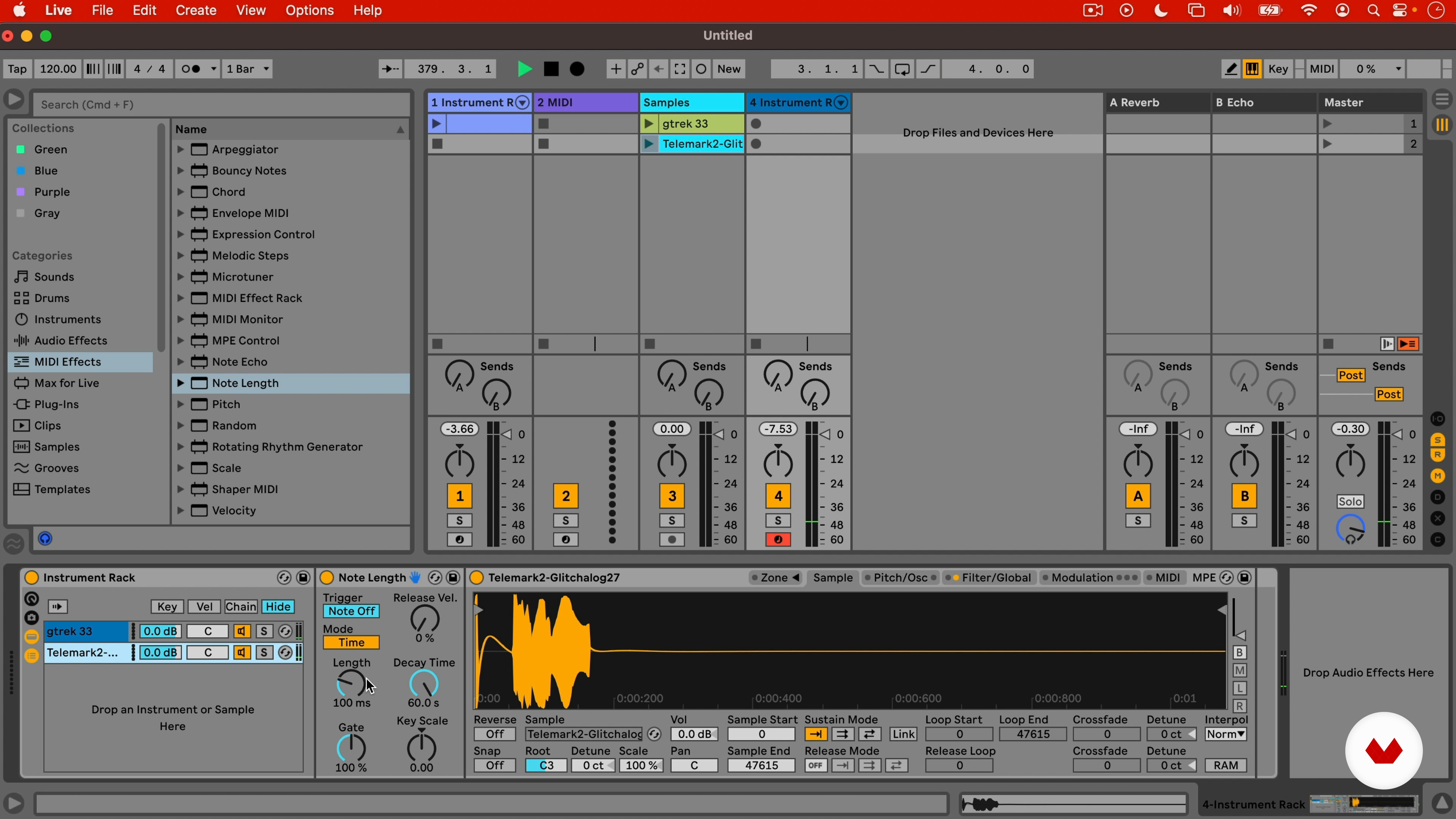
Task: Expand the Arpeggiator folder
Action: point(180,149)
